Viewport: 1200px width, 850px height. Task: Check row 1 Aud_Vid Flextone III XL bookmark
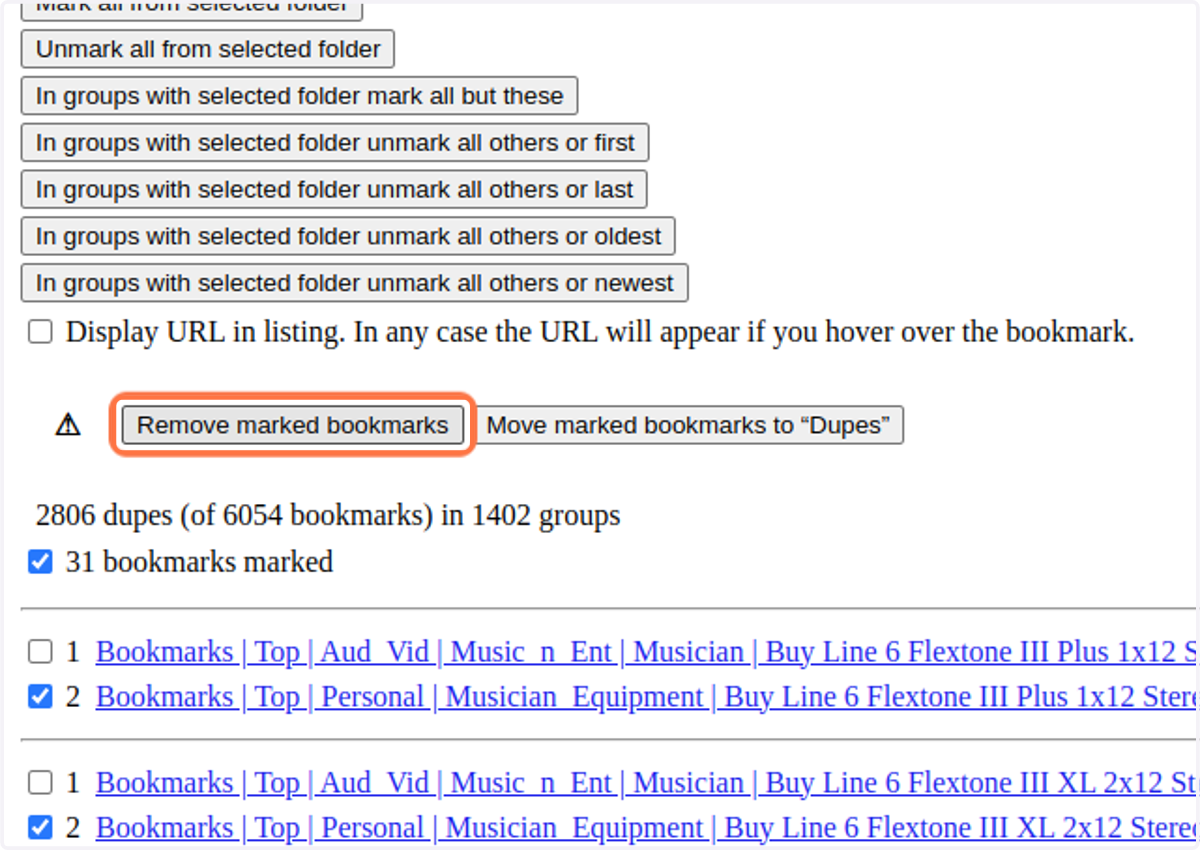[40, 782]
